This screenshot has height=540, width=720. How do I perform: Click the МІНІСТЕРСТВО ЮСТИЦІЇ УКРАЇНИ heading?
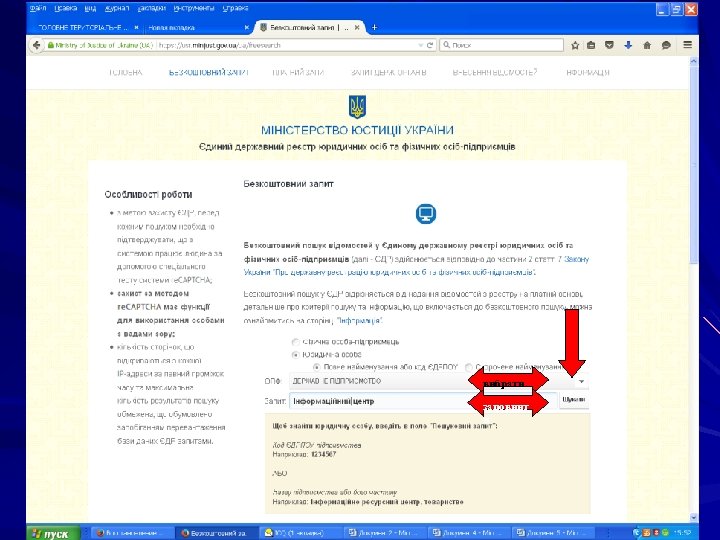[x=357, y=130]
